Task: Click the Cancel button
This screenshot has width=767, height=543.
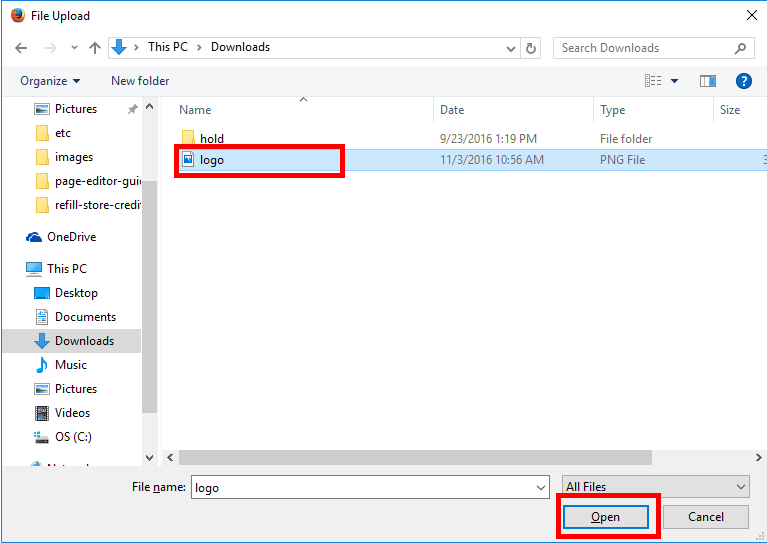Action: pyautogui.click(x=705, y=517)
